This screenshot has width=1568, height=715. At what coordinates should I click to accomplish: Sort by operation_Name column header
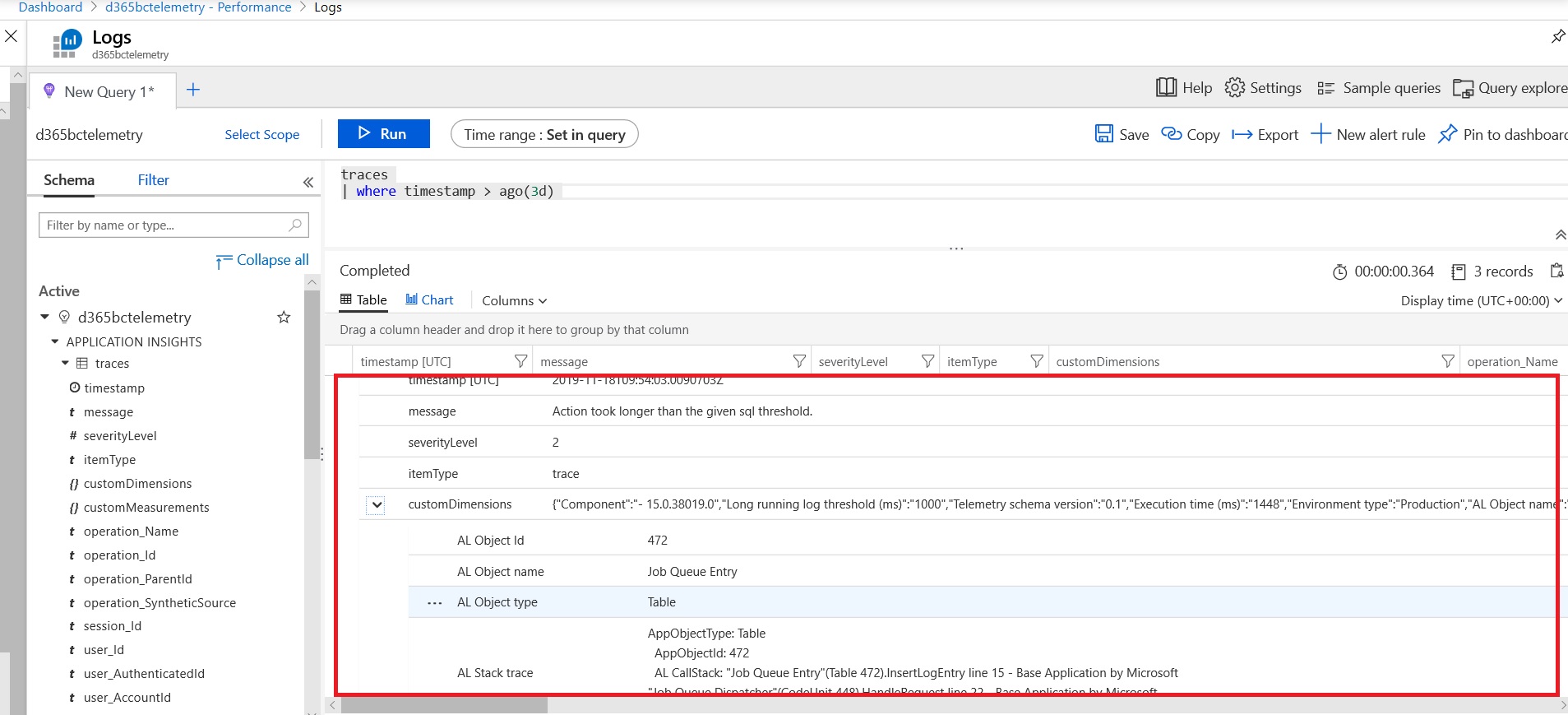[1512, 361]
